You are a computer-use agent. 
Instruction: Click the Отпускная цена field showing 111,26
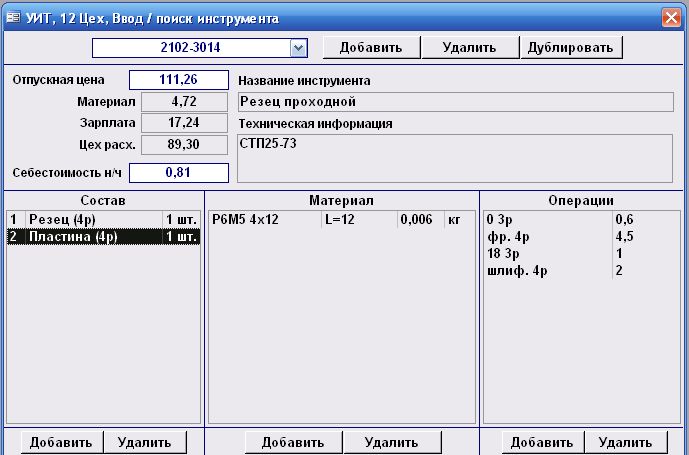[178, 80]
